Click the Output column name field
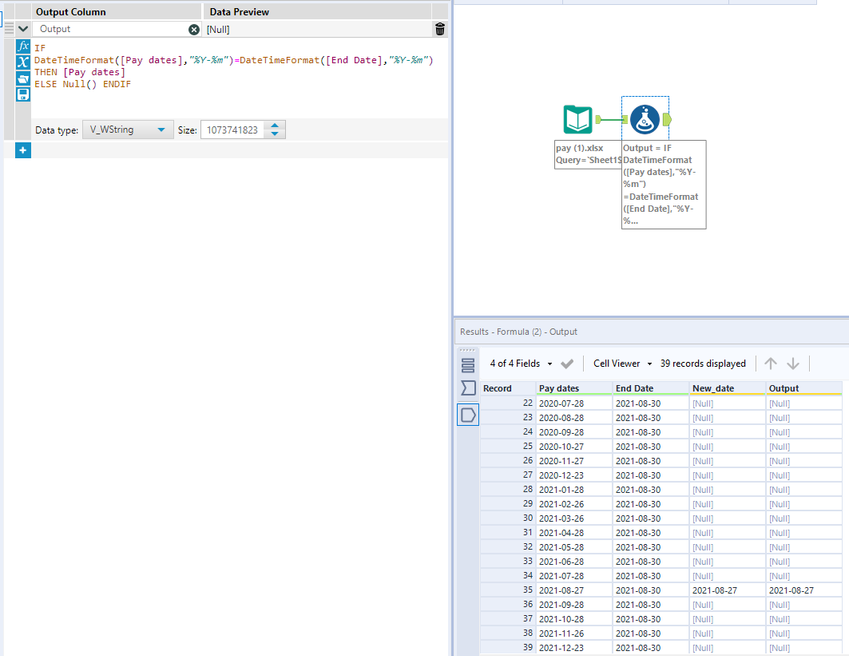The height and width of the screenshot is (656, 849). (112, 29)
